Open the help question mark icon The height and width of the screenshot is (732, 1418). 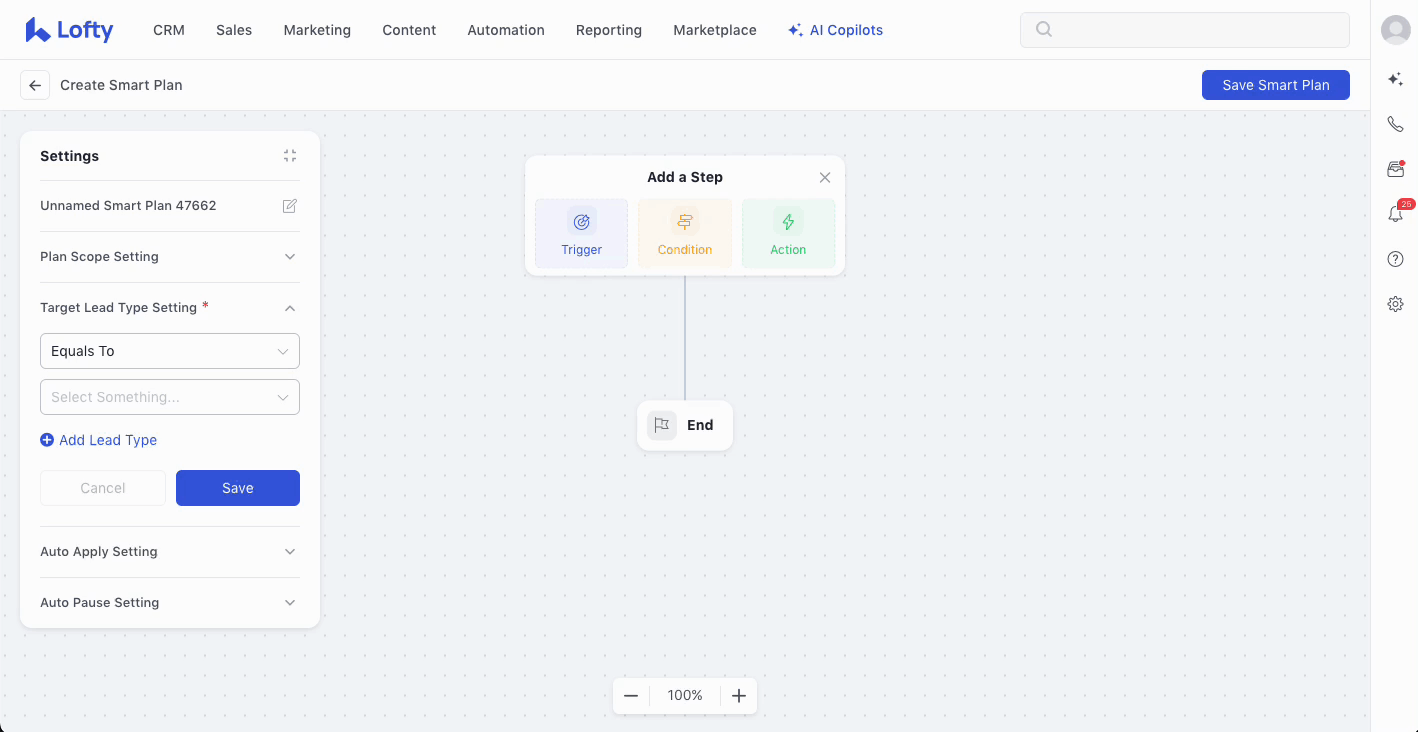coord(1395,259)
